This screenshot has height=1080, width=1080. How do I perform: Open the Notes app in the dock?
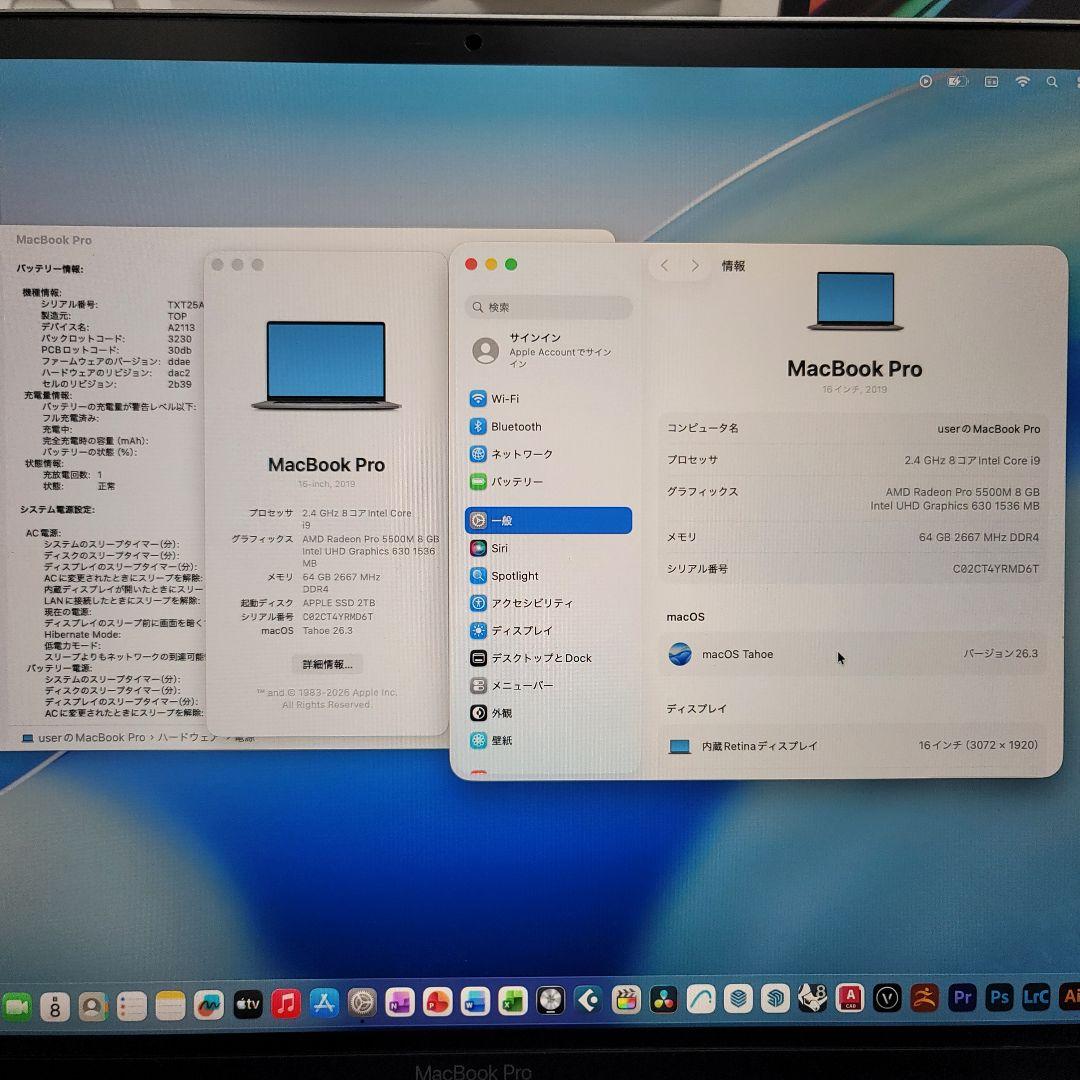[x=170, y=1006]
